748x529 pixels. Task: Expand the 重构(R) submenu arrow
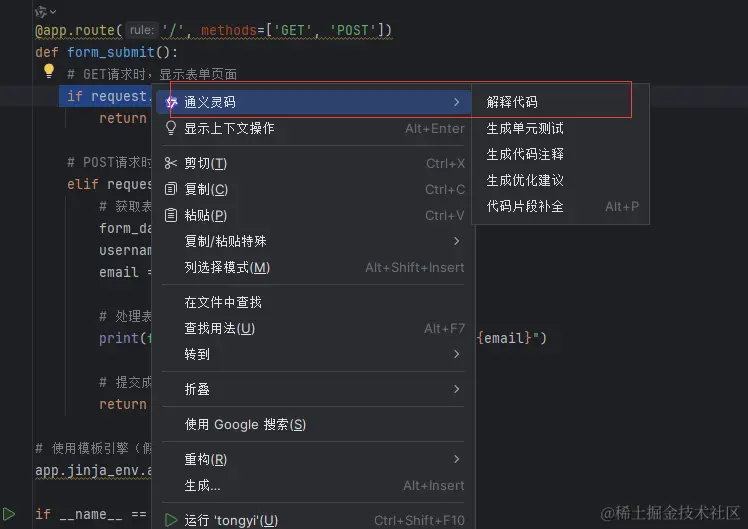click(x=457, y=459)
